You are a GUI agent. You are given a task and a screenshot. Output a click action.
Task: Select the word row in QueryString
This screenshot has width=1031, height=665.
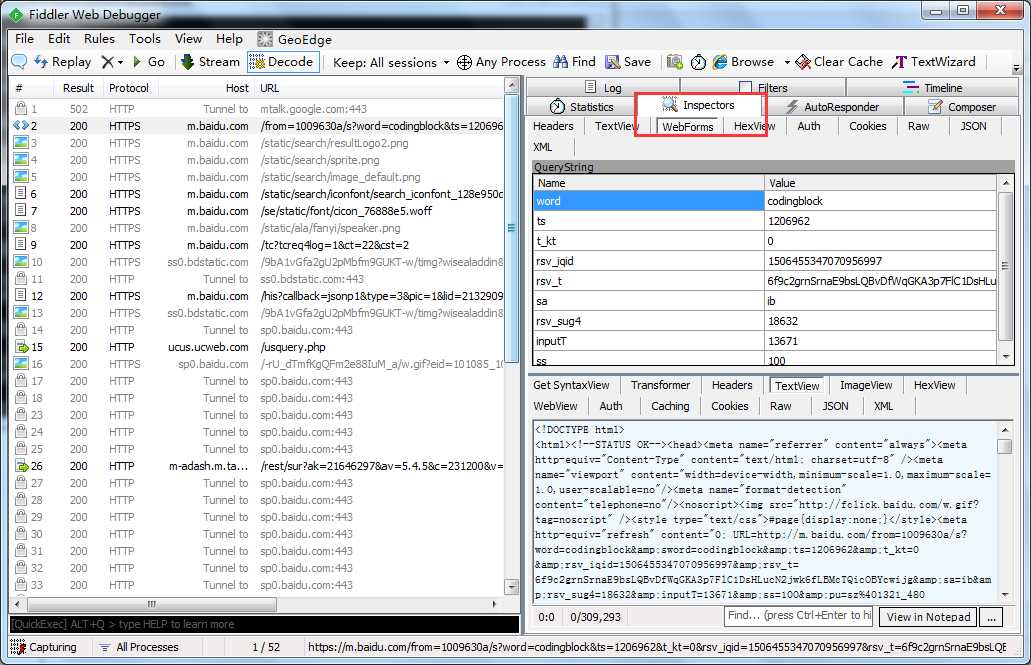coord(765,201)
